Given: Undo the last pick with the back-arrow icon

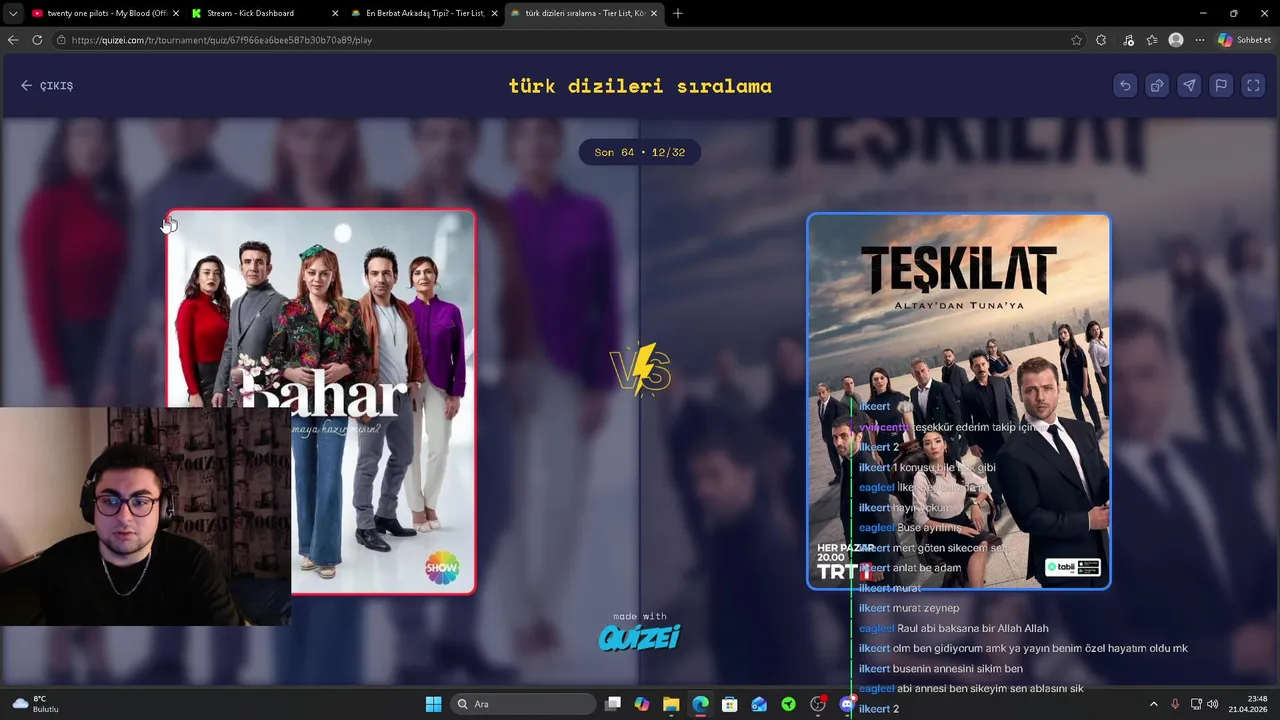Looking at the screenshot, I should (1125, 86).
